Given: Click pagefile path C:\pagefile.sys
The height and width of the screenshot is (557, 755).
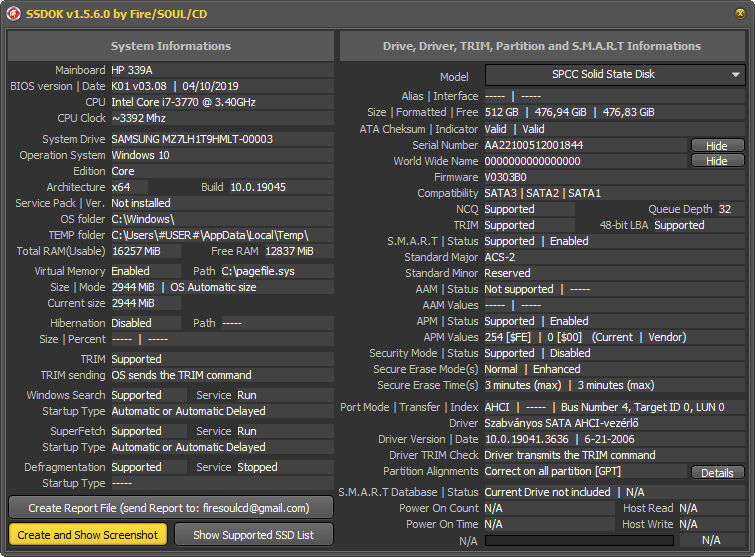Looking at the screenshot, I should (x=258, y=271).
